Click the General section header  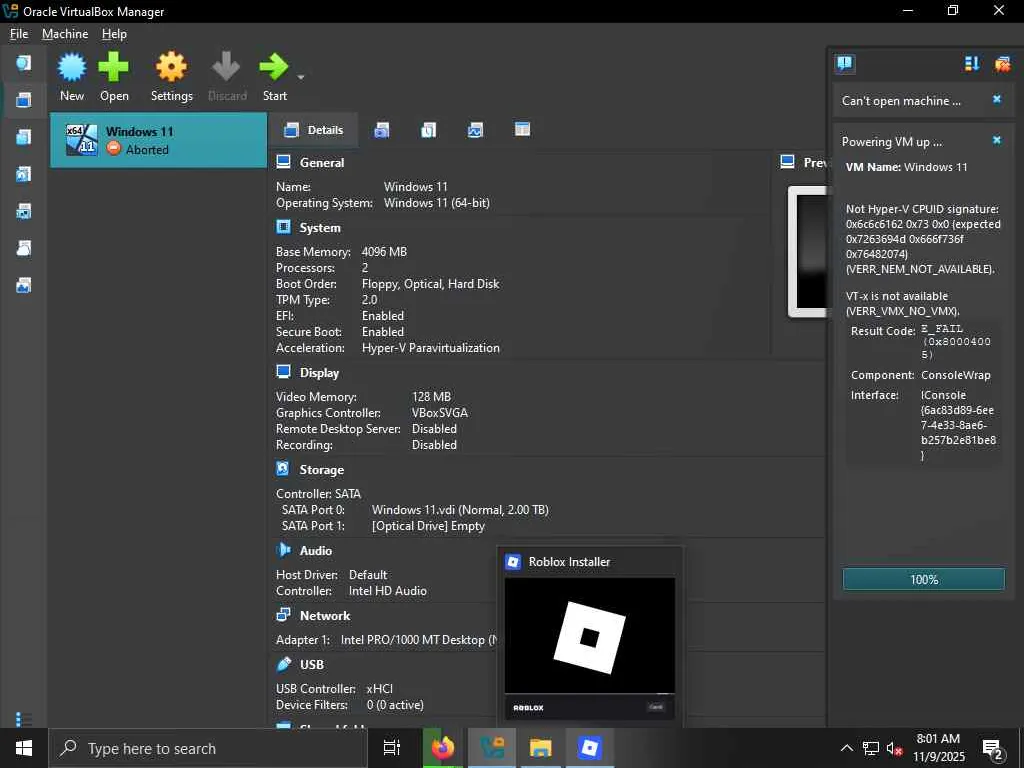point(321,163)
